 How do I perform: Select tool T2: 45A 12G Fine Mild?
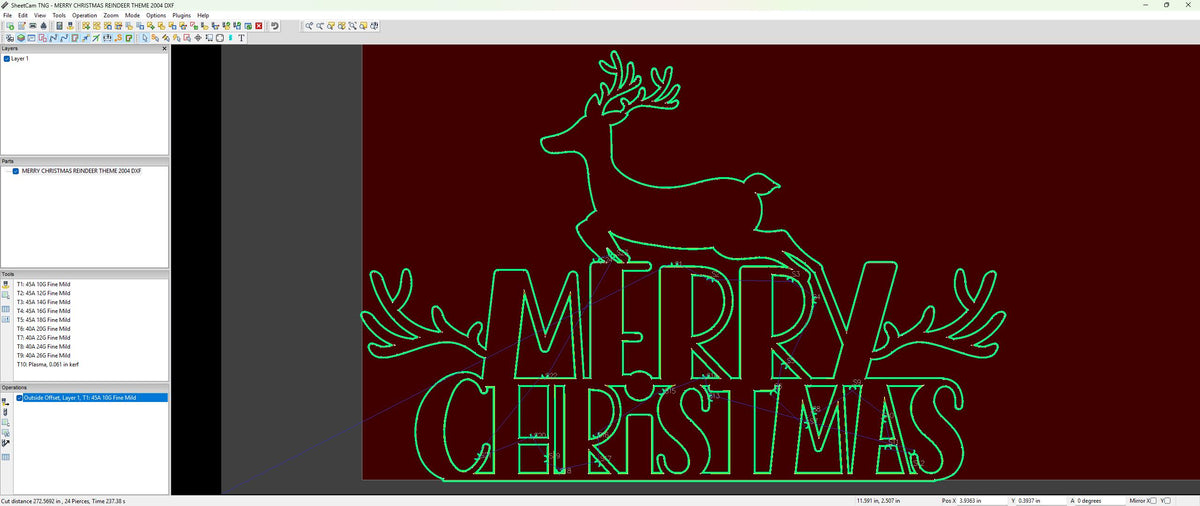pos(43,293)
